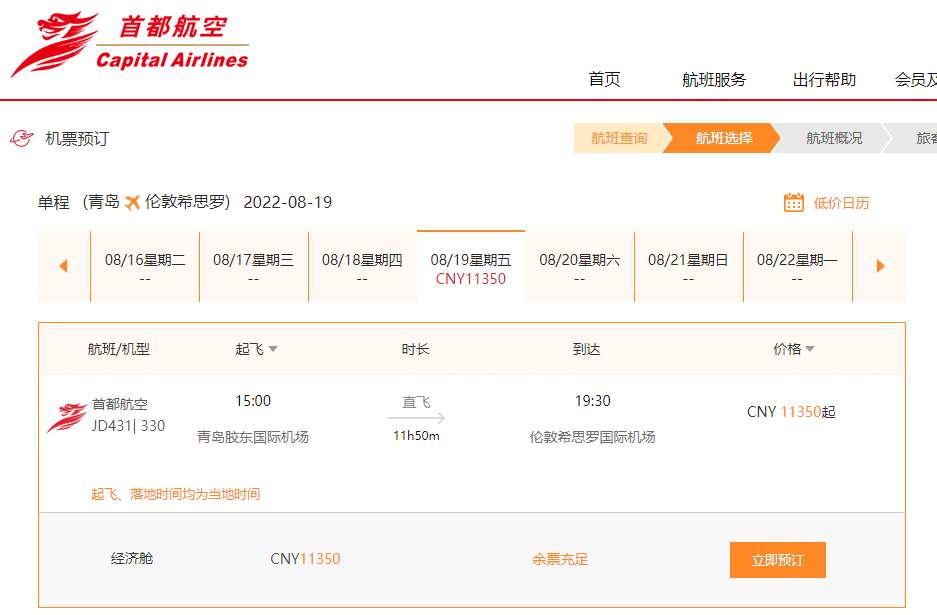This screenshot has width=937, height=615.
Task: Select the 航班选择 step
Action: coord(723,138)
